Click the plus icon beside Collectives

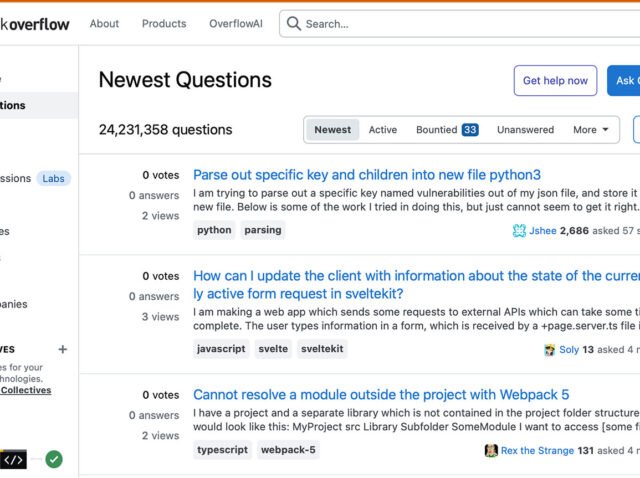[62, 349]
